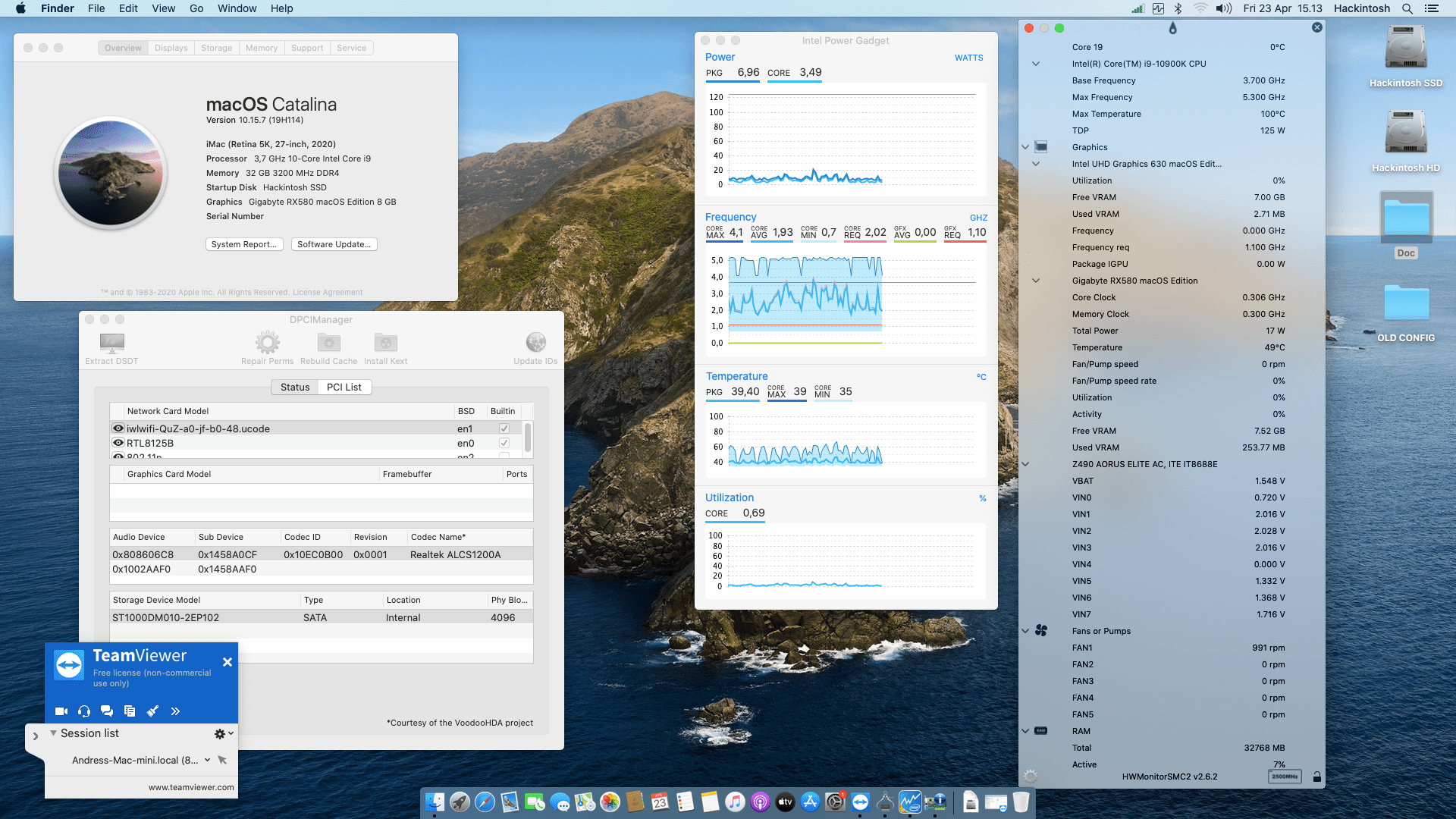Viewport: 1456px width, 819px height.
Task: Toggle eye icon for iwlwifi-QuZ card
Action: [x=118, y=428]
